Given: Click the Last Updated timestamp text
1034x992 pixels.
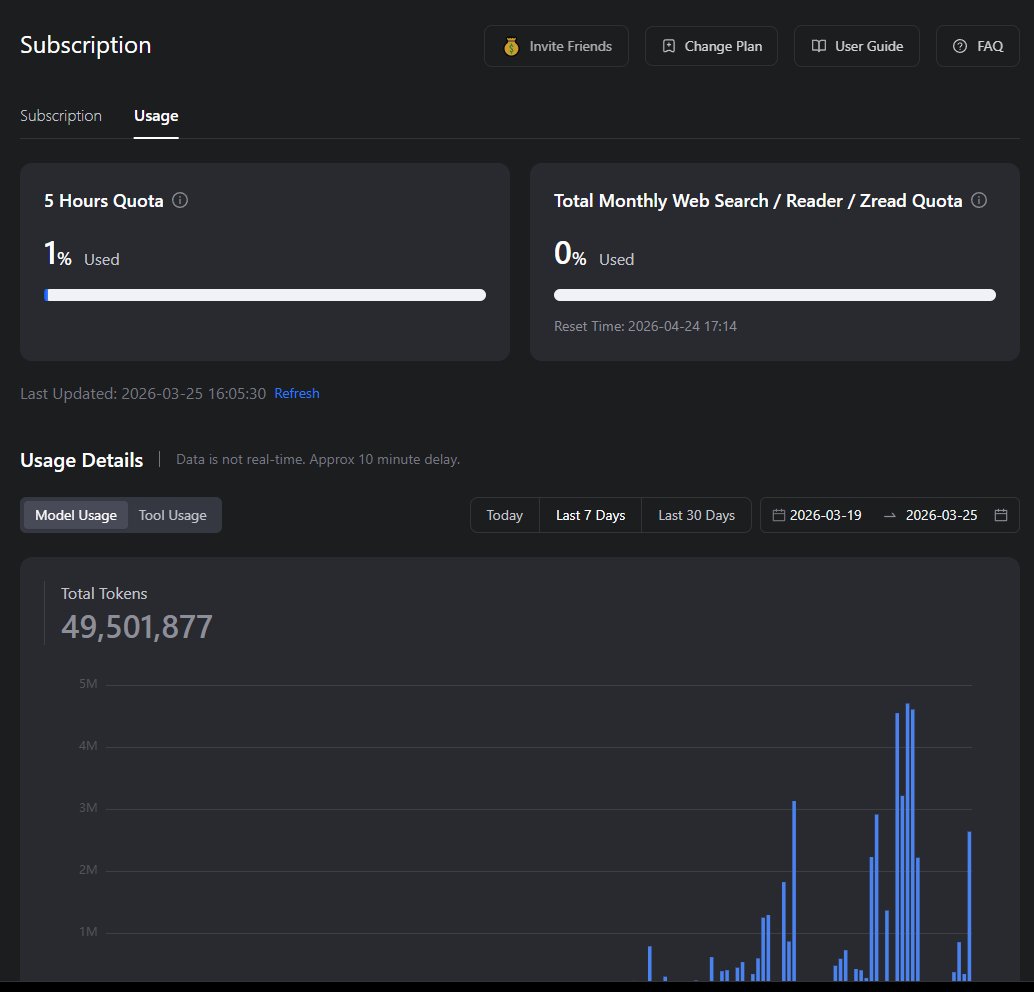Looking at the screenshot, I should pos(143,394).
